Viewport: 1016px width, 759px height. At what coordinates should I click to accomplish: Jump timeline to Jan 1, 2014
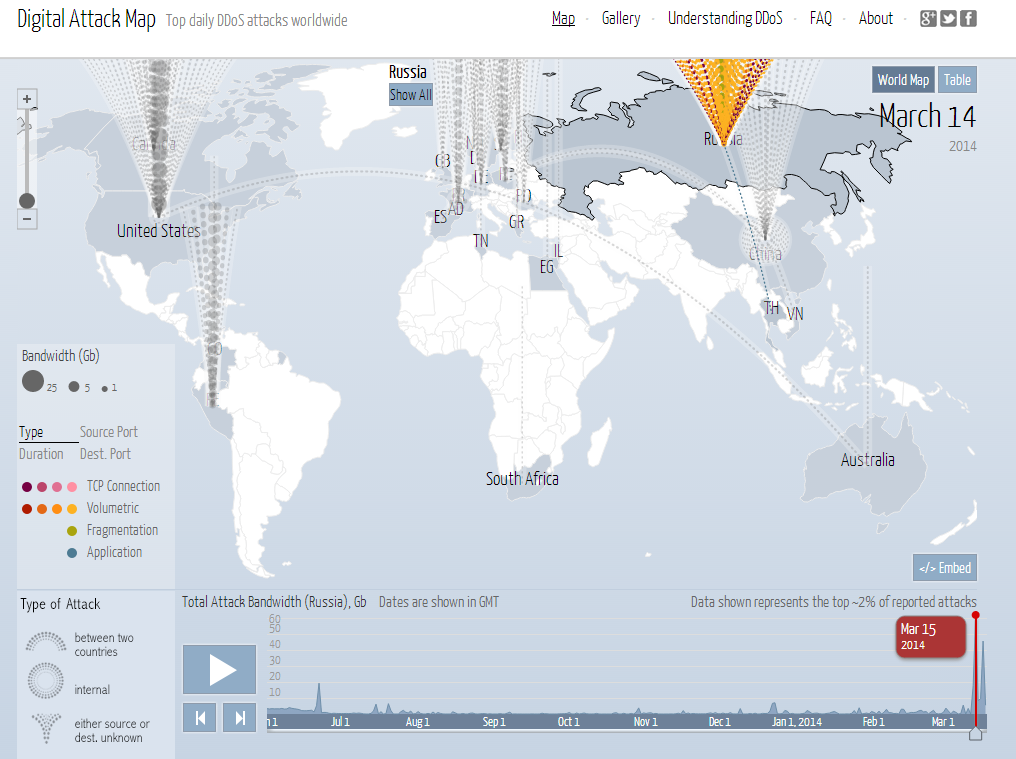click(796, 721)
